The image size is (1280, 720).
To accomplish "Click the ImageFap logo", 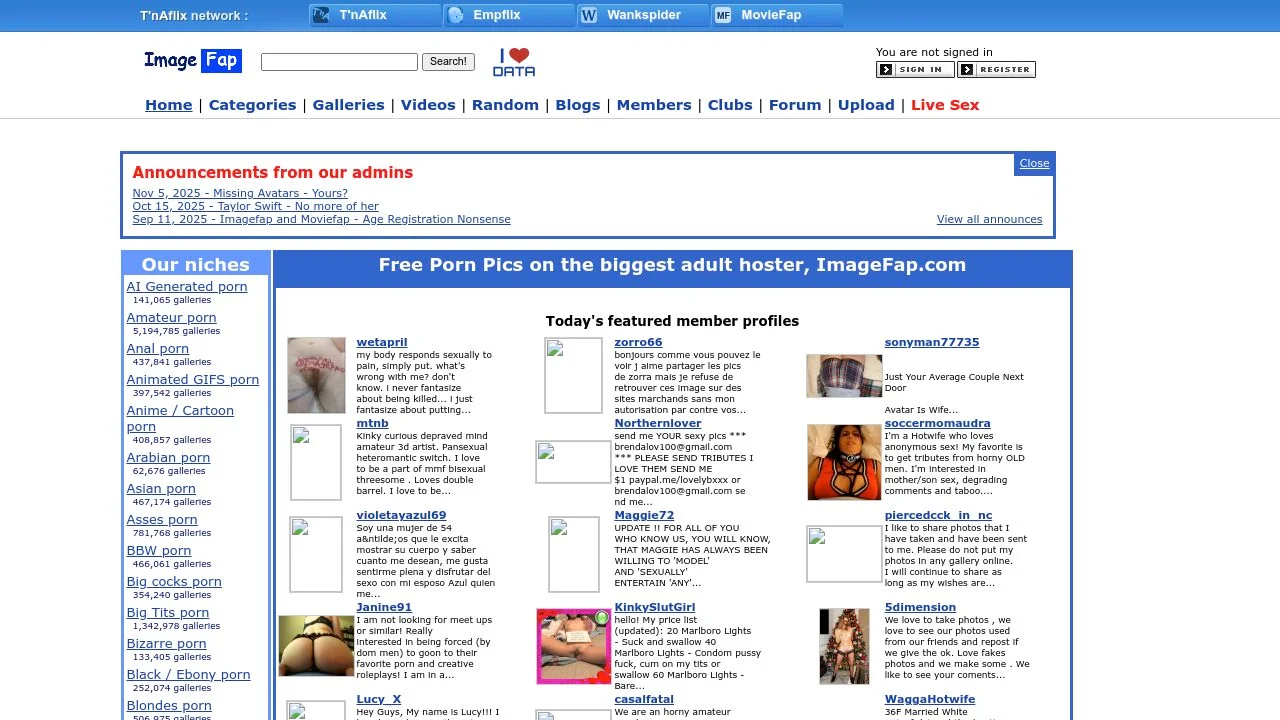I will [x=192, y=61].
